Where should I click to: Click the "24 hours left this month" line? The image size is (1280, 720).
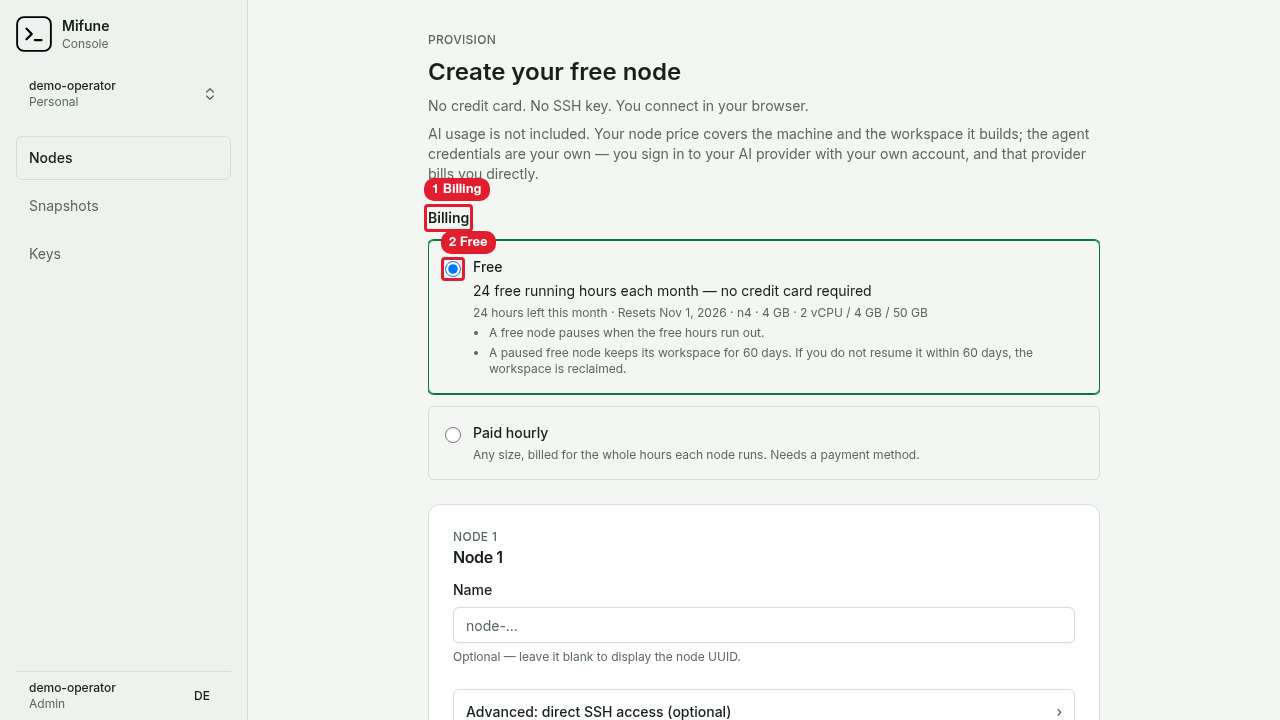point(700,313)
